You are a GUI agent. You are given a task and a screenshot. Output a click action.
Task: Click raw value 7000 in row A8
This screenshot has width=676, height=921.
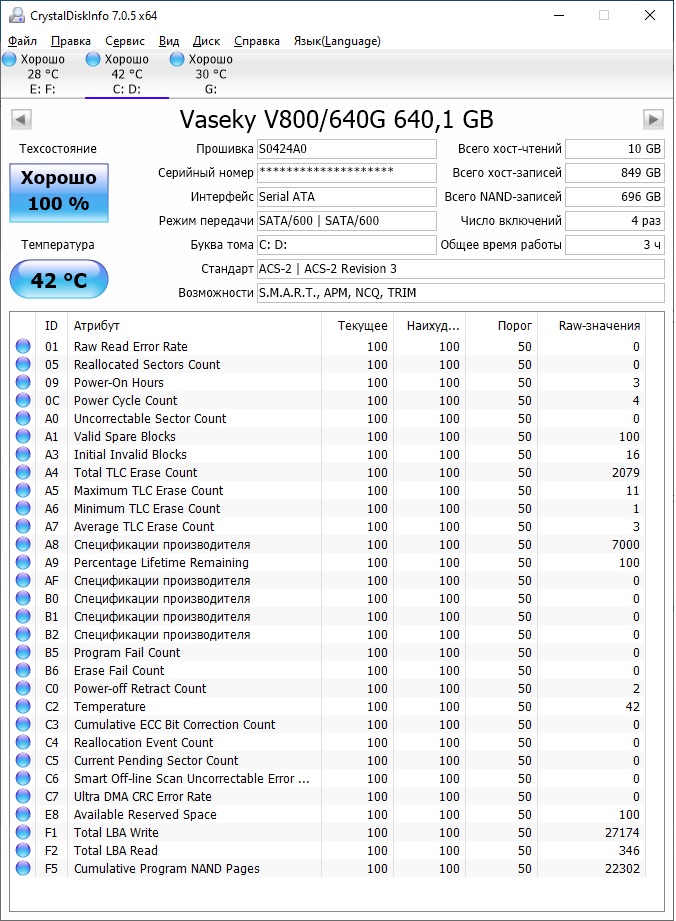(x=625, y=544)
